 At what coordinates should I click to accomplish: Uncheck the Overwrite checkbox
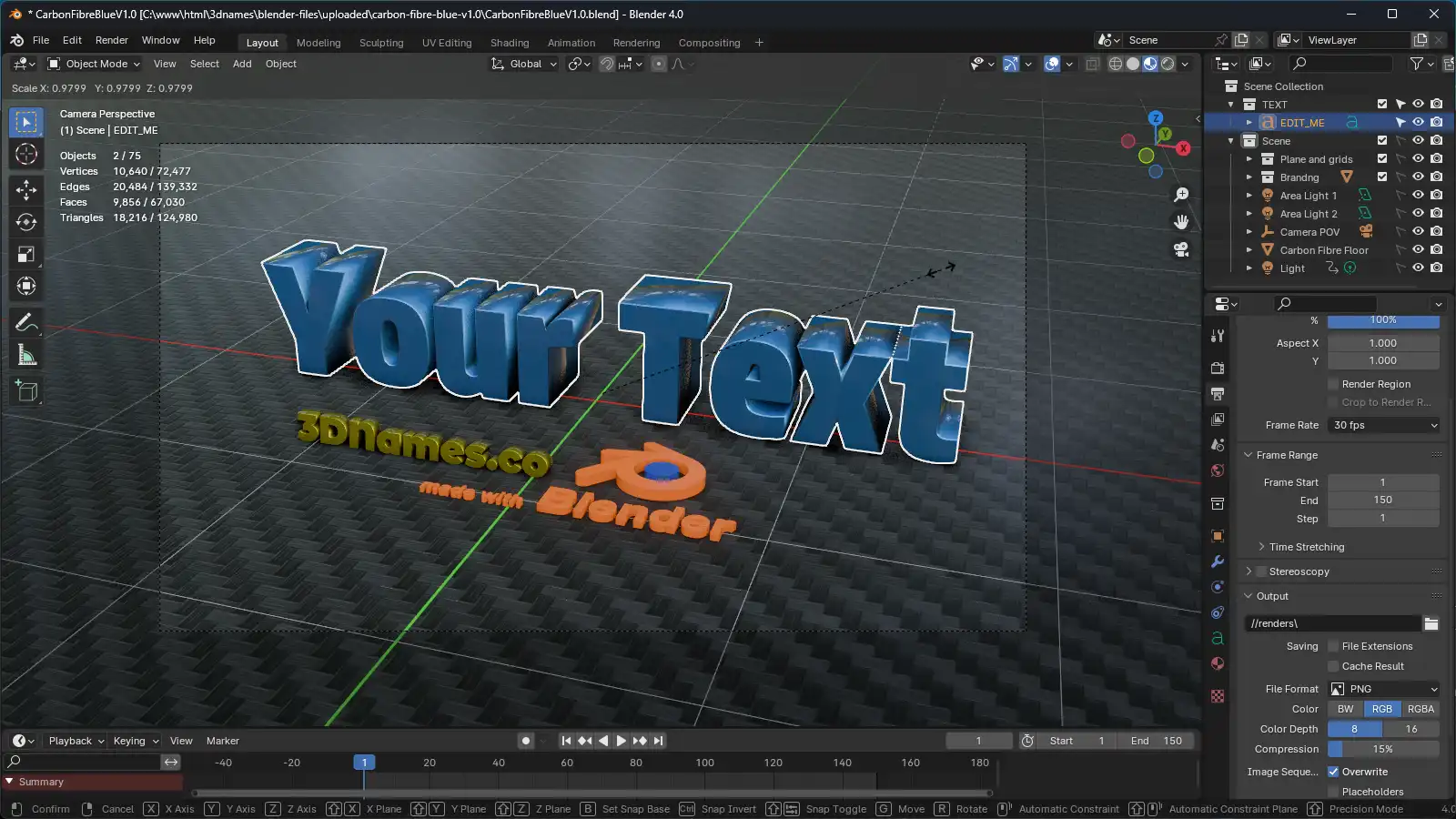pyautogui.click(x=1333, y=772)
